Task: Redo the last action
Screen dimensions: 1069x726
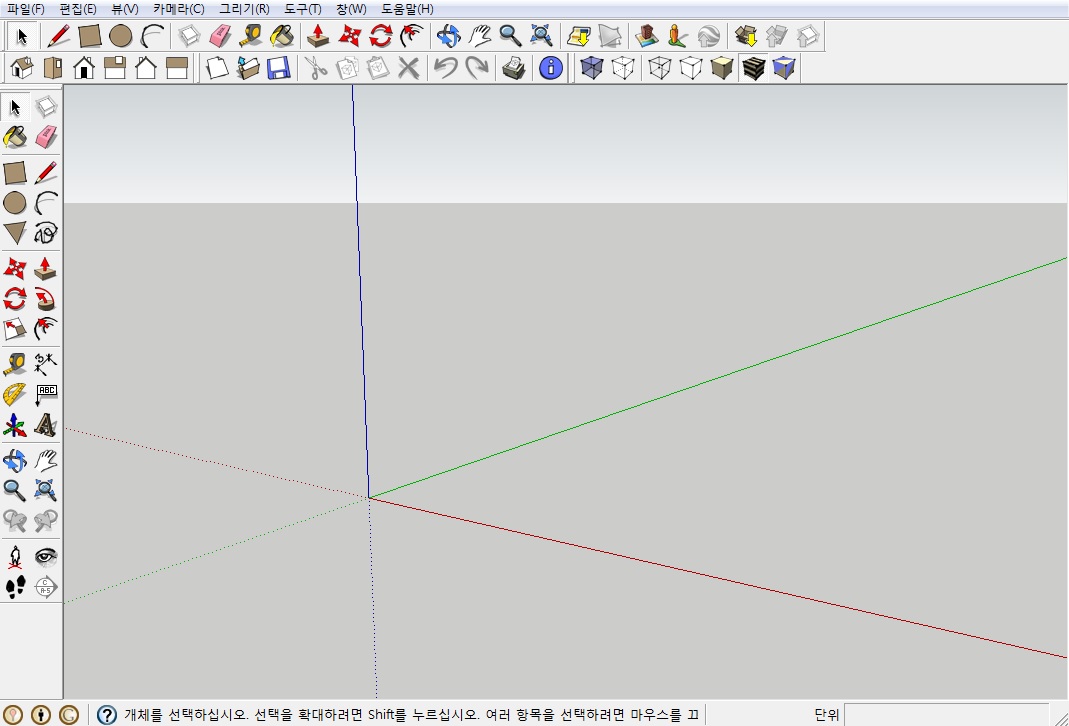Action: (477, 67)
